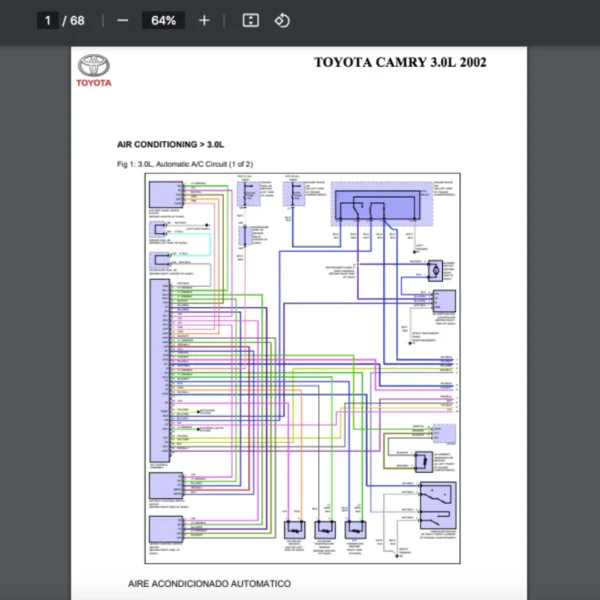Viewport: 600px width, 600px height.
Task: Click the fit to page icon
Action: click(251, 20)
